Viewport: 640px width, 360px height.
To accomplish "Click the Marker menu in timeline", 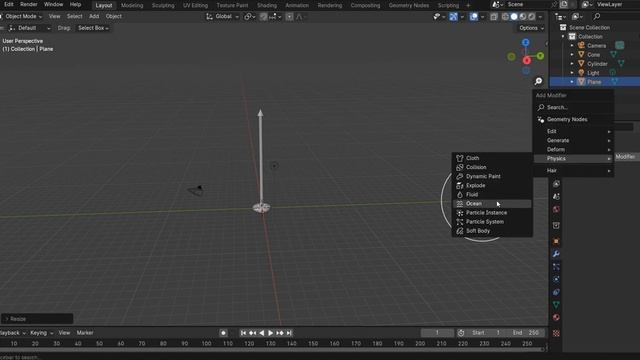I will pyautogui.click(x=85, y=333).
